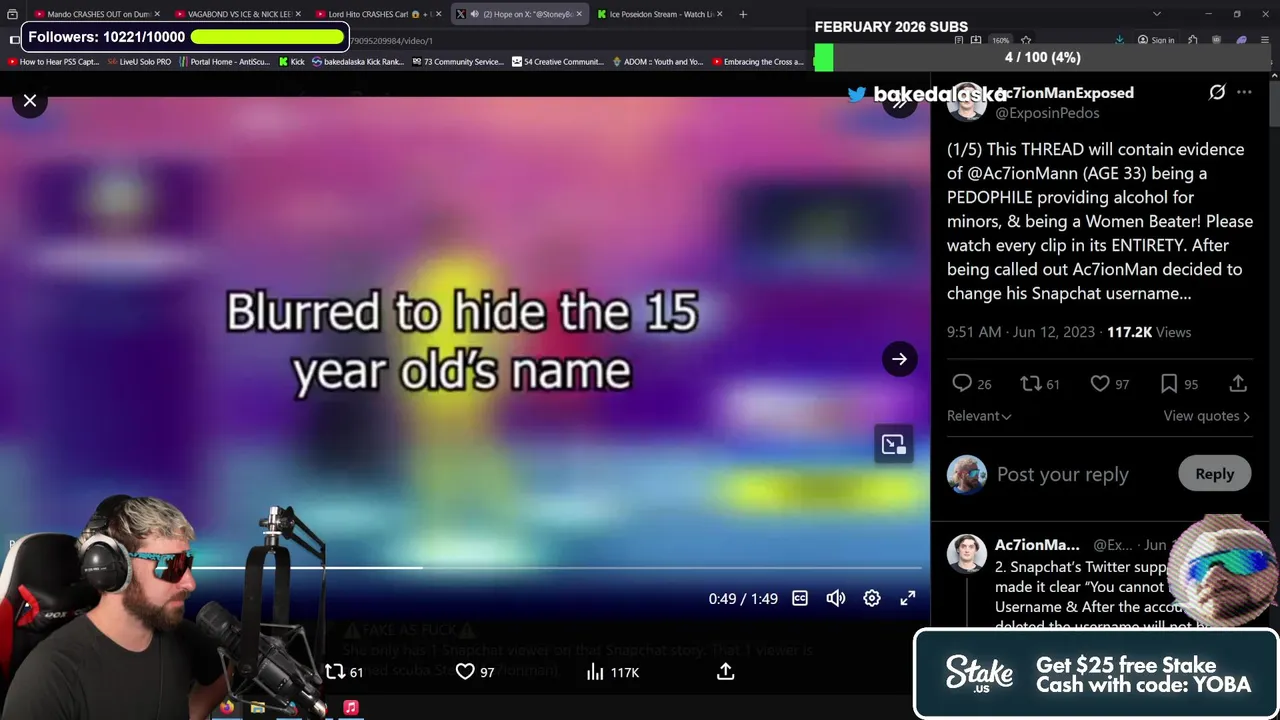The width and height of the screenshot is (1280, 720).
Task: Mute the video volume
Action: coord(836,598)
